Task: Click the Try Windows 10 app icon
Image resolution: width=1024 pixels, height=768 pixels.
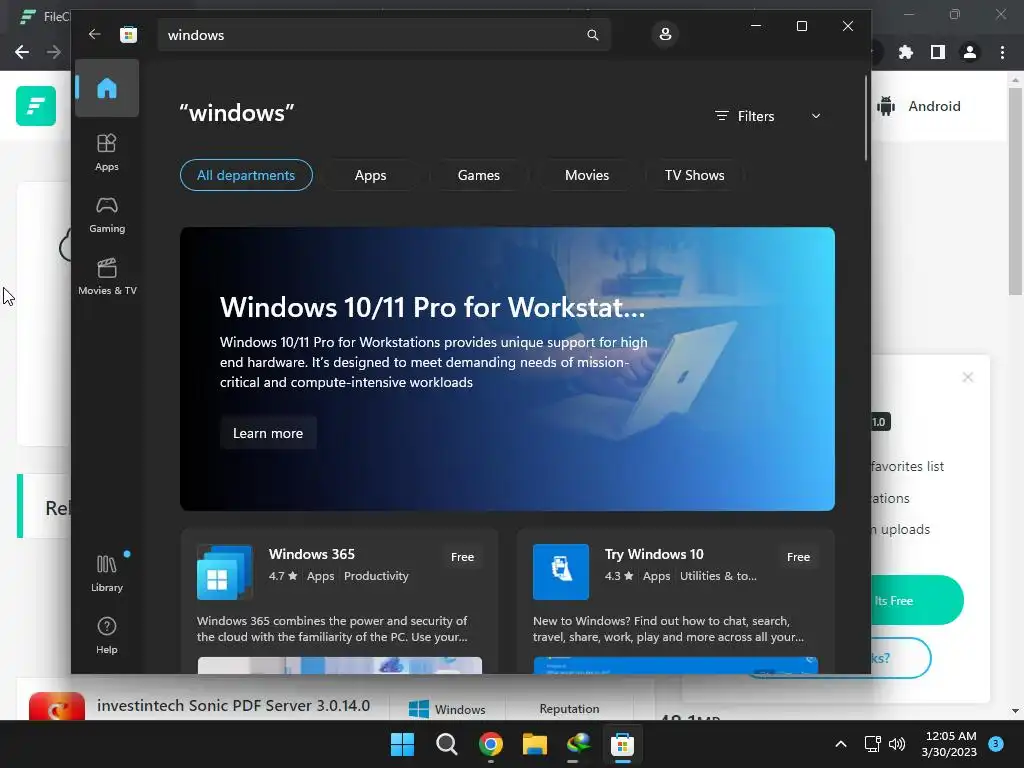Action: click(x=560, y=571)
